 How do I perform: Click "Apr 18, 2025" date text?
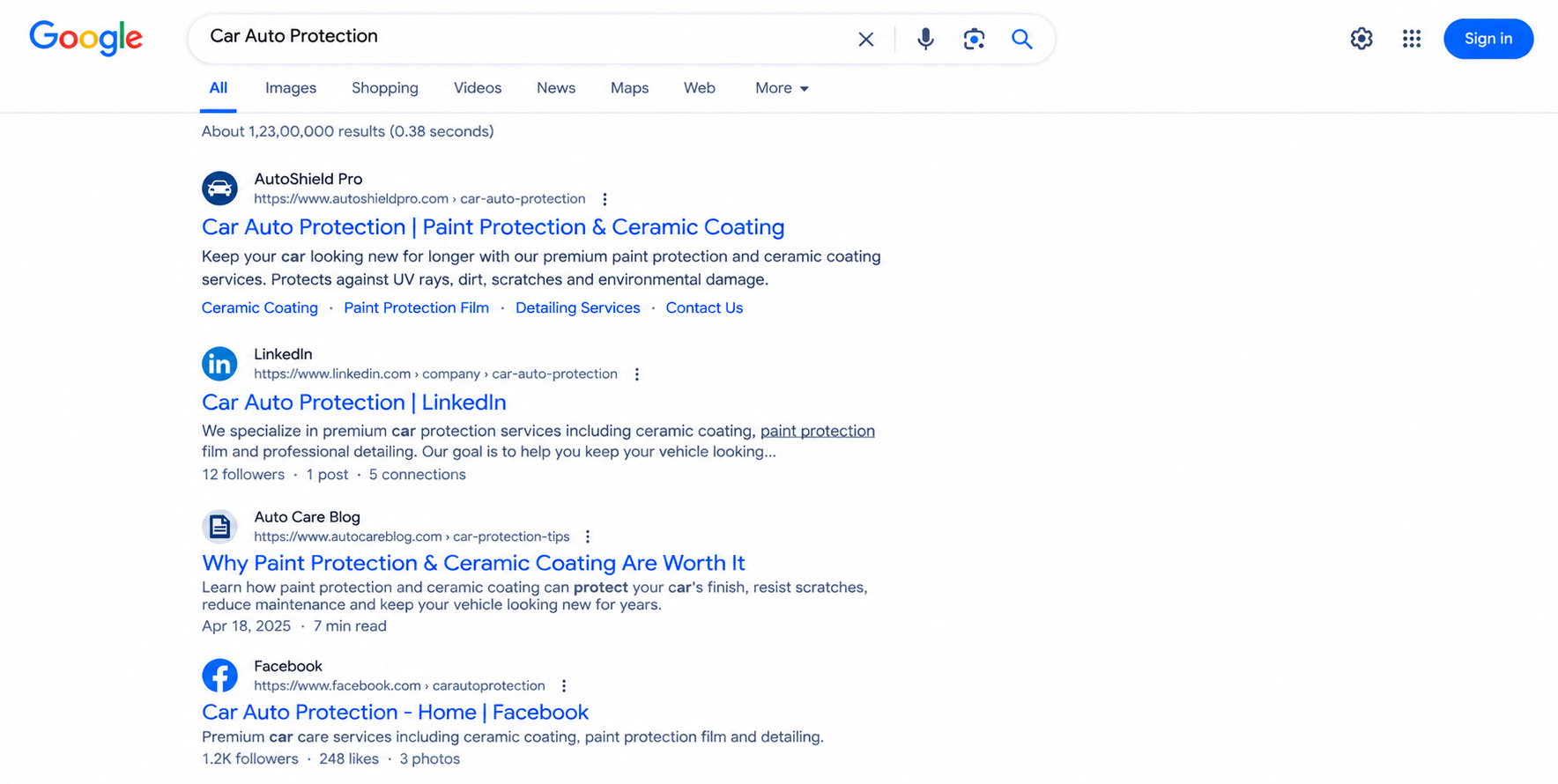pyautogui.click(x=246, y=626)
